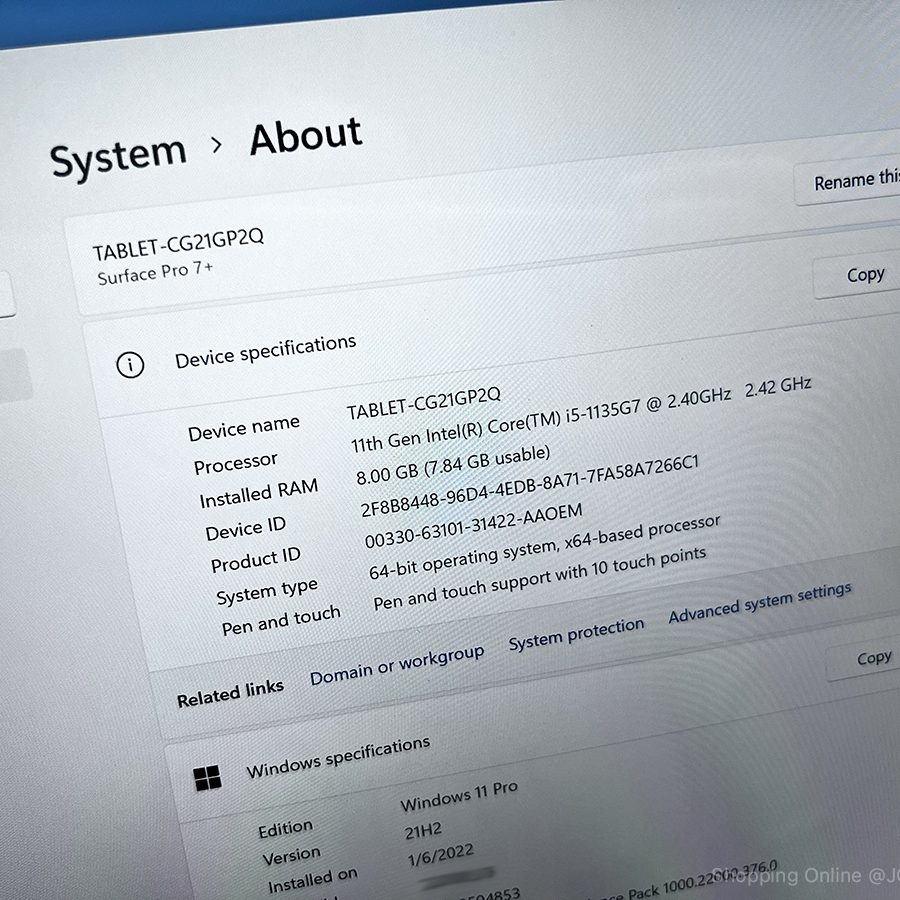This screenshot has height=900, width=900.
Task: Select the Installed RAM label
Action: 258,494
